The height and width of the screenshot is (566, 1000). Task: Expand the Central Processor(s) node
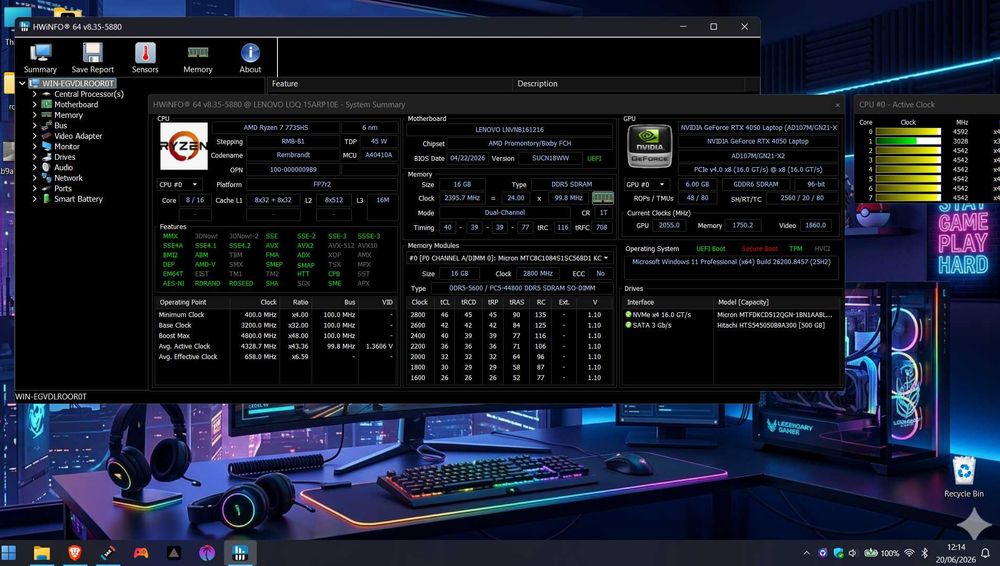[x=34, y=94]
